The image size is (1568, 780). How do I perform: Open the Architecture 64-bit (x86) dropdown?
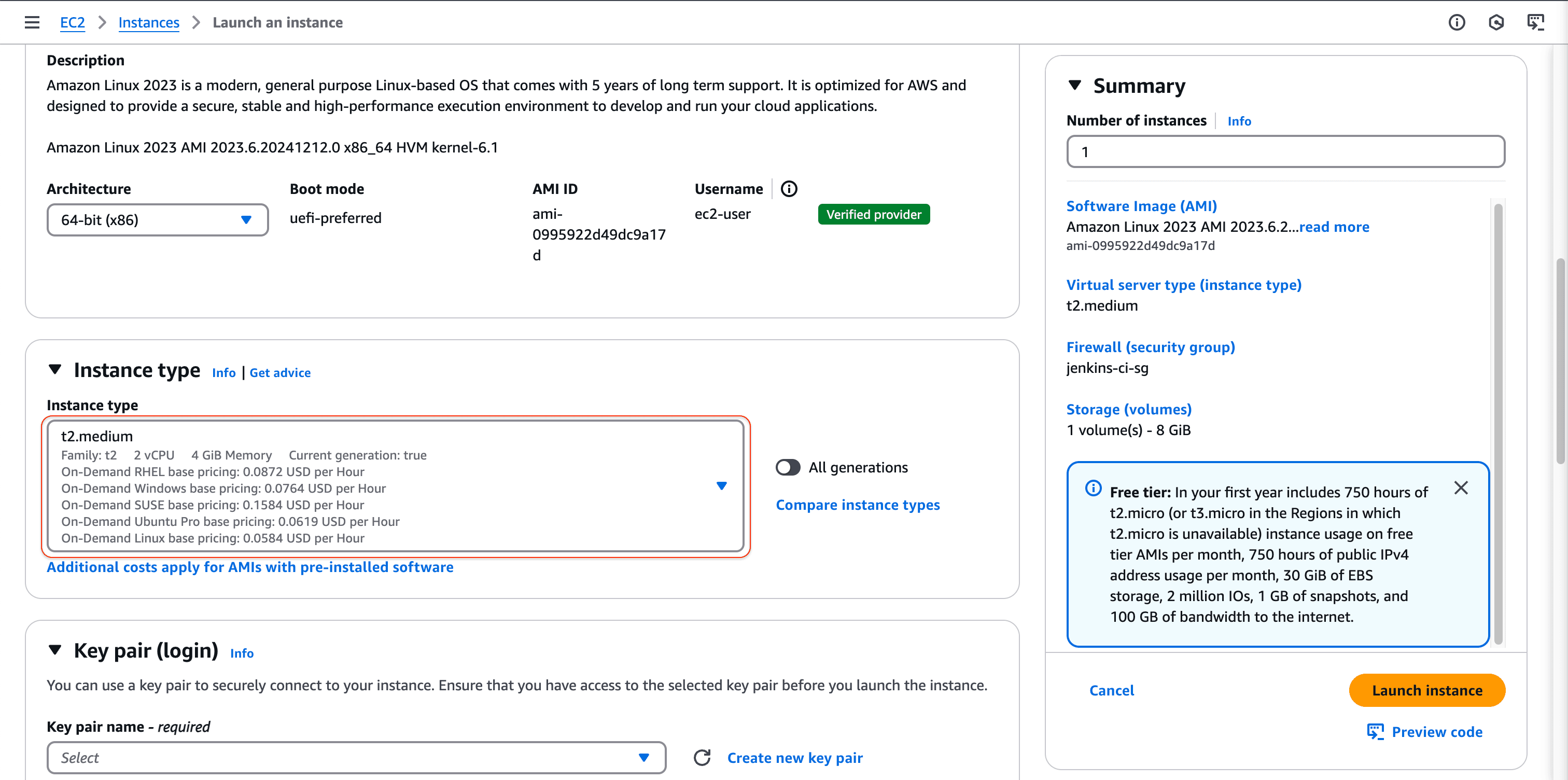point(157,220)
